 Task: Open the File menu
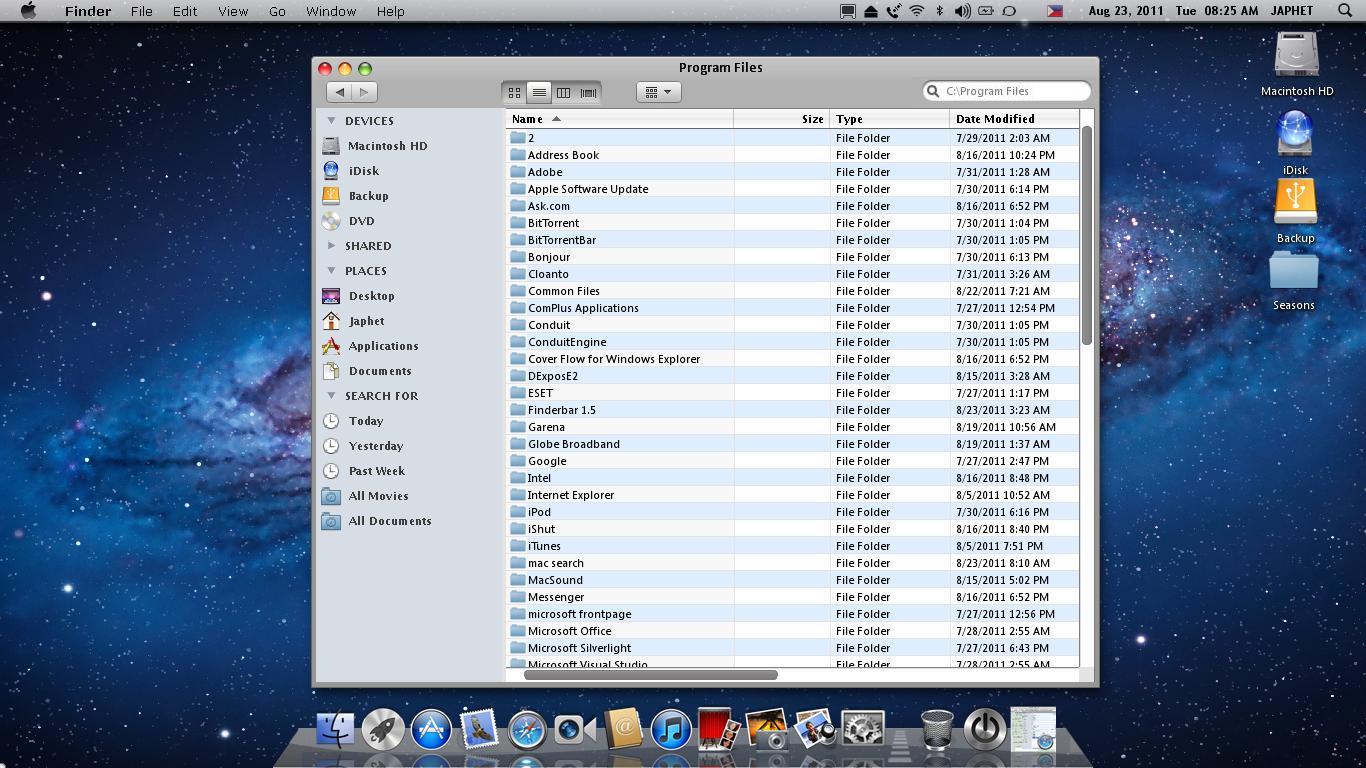141,11
